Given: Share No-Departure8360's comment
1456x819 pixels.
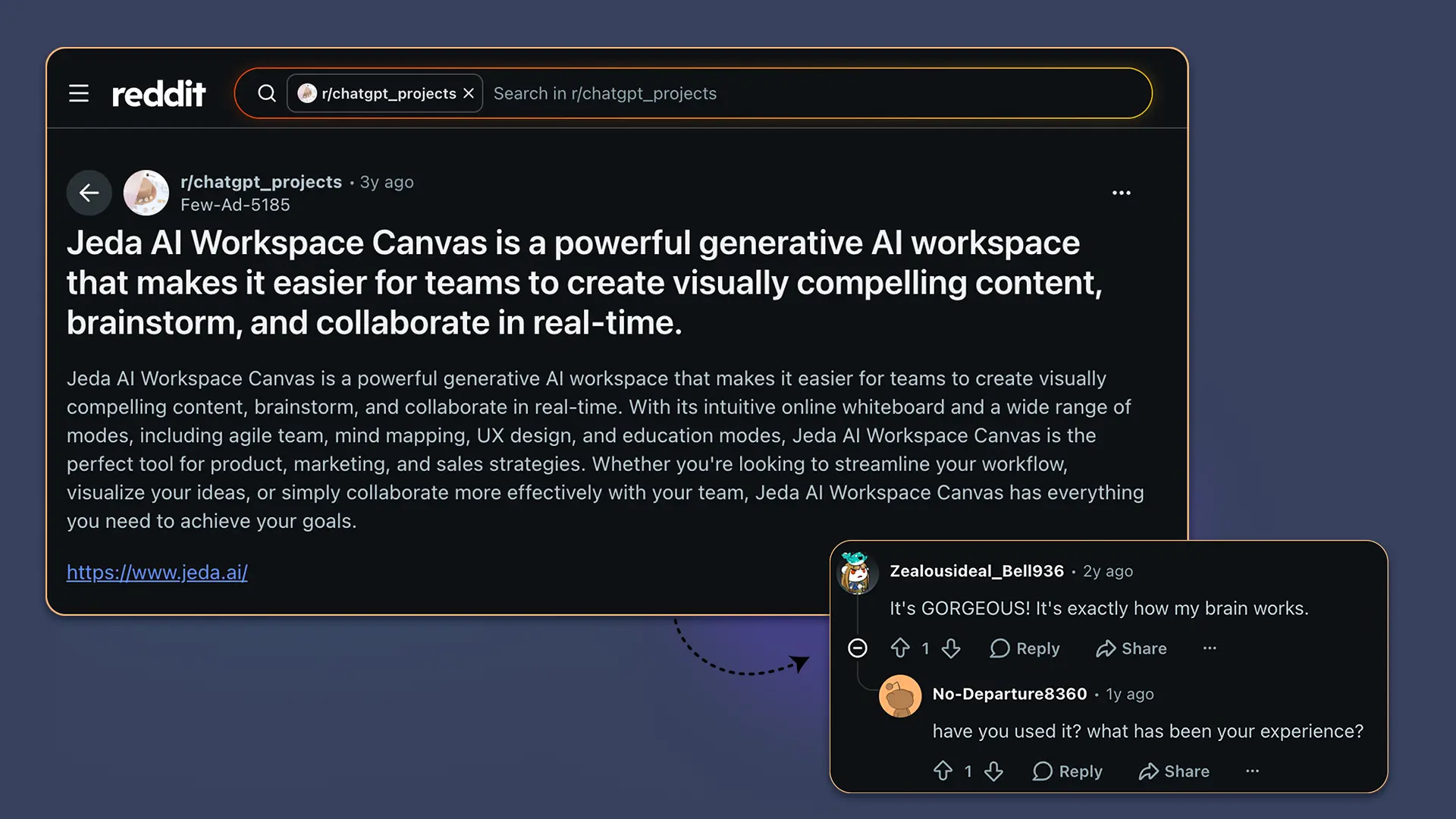Looking at the screenshot, I should pos(1174,771).
